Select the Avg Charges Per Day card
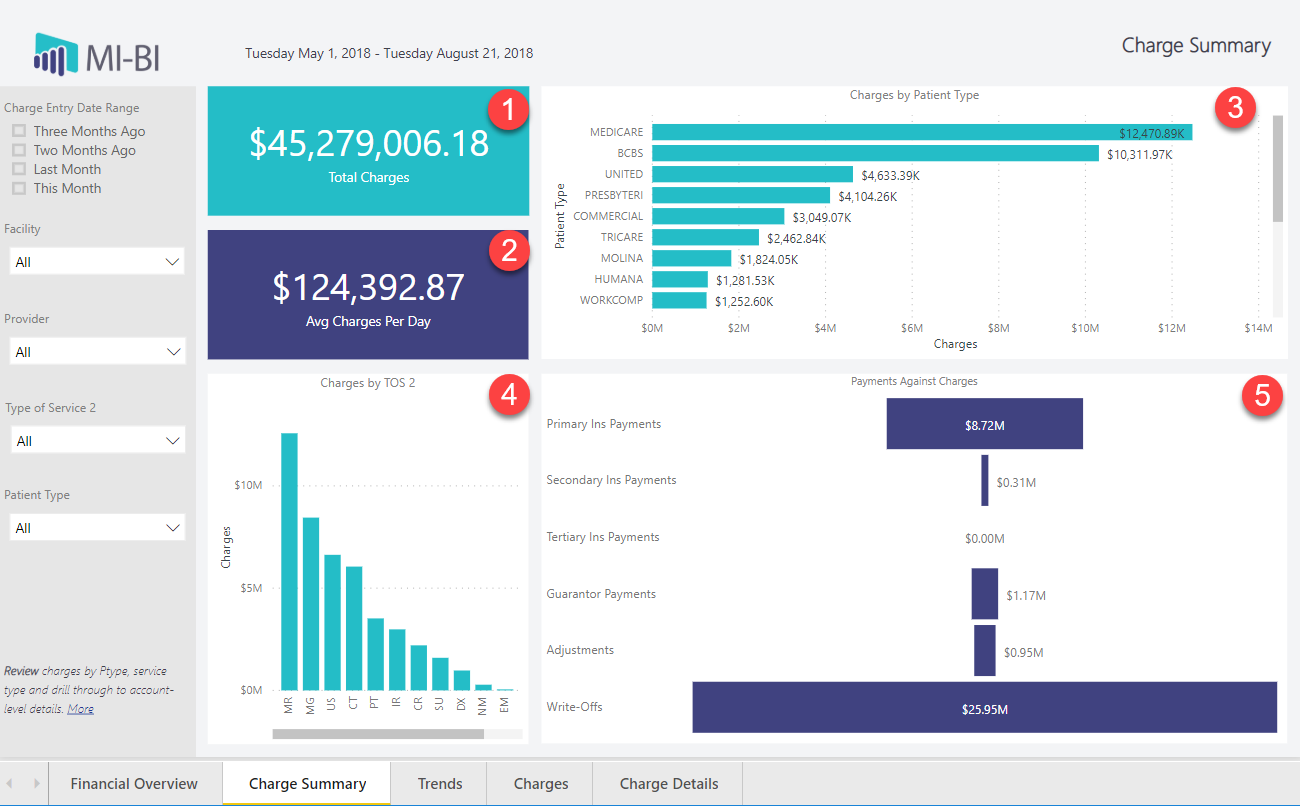The image size is (1300, 806). (x=368, y=295)
